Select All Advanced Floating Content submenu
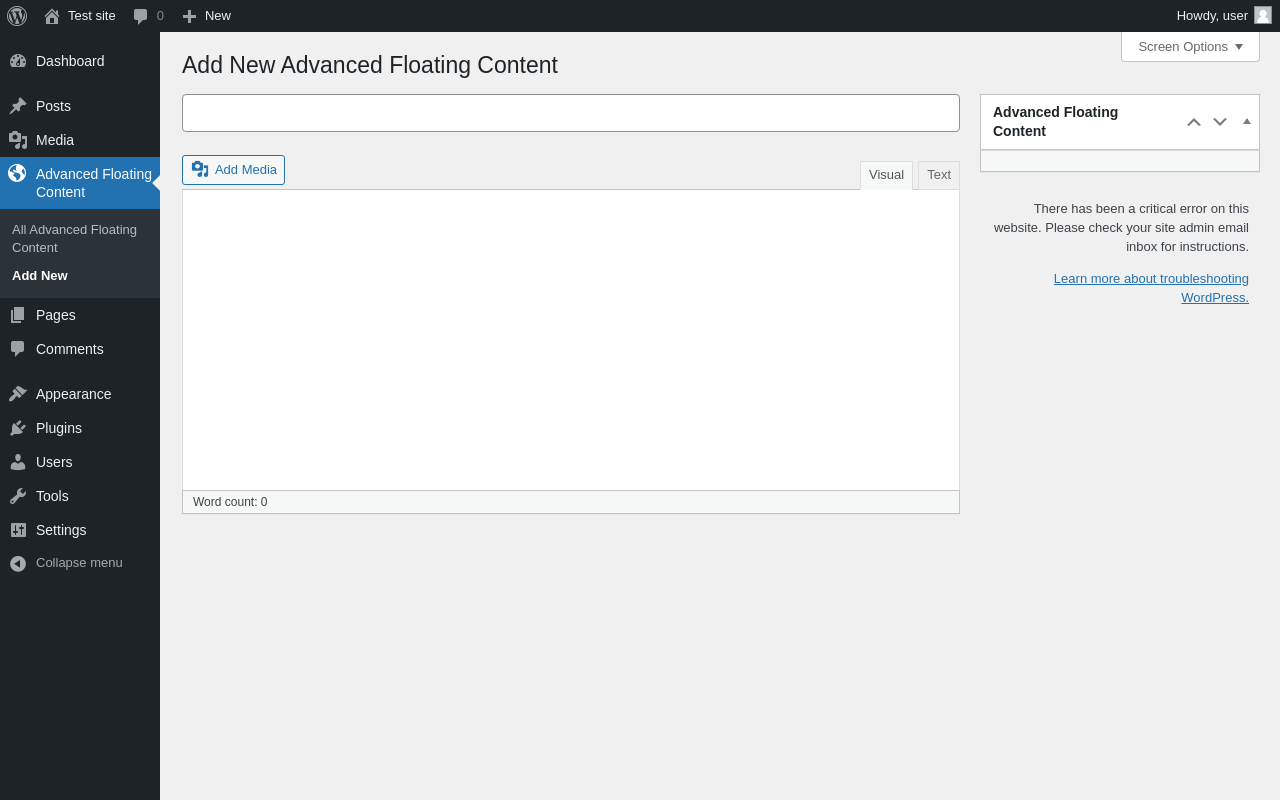Screen dimensions: 1280x800 coord(74,238)
